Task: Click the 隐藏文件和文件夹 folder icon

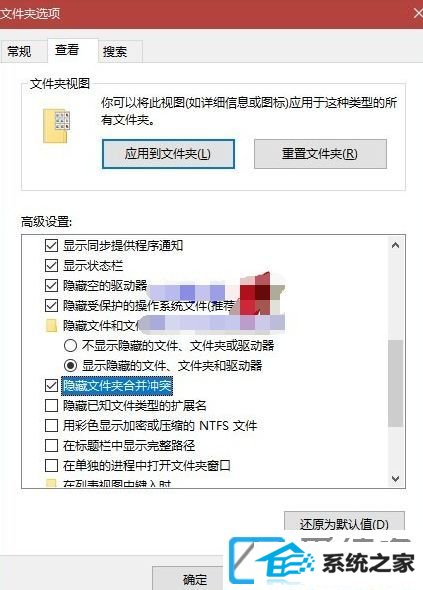Action: click(51, 325)
